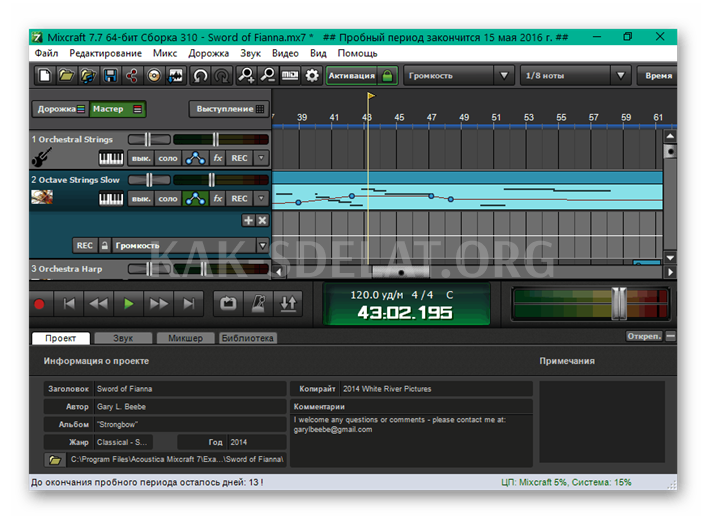Click the Дорожка add track button
Screen dimensions: 706x519
point(60,109)
